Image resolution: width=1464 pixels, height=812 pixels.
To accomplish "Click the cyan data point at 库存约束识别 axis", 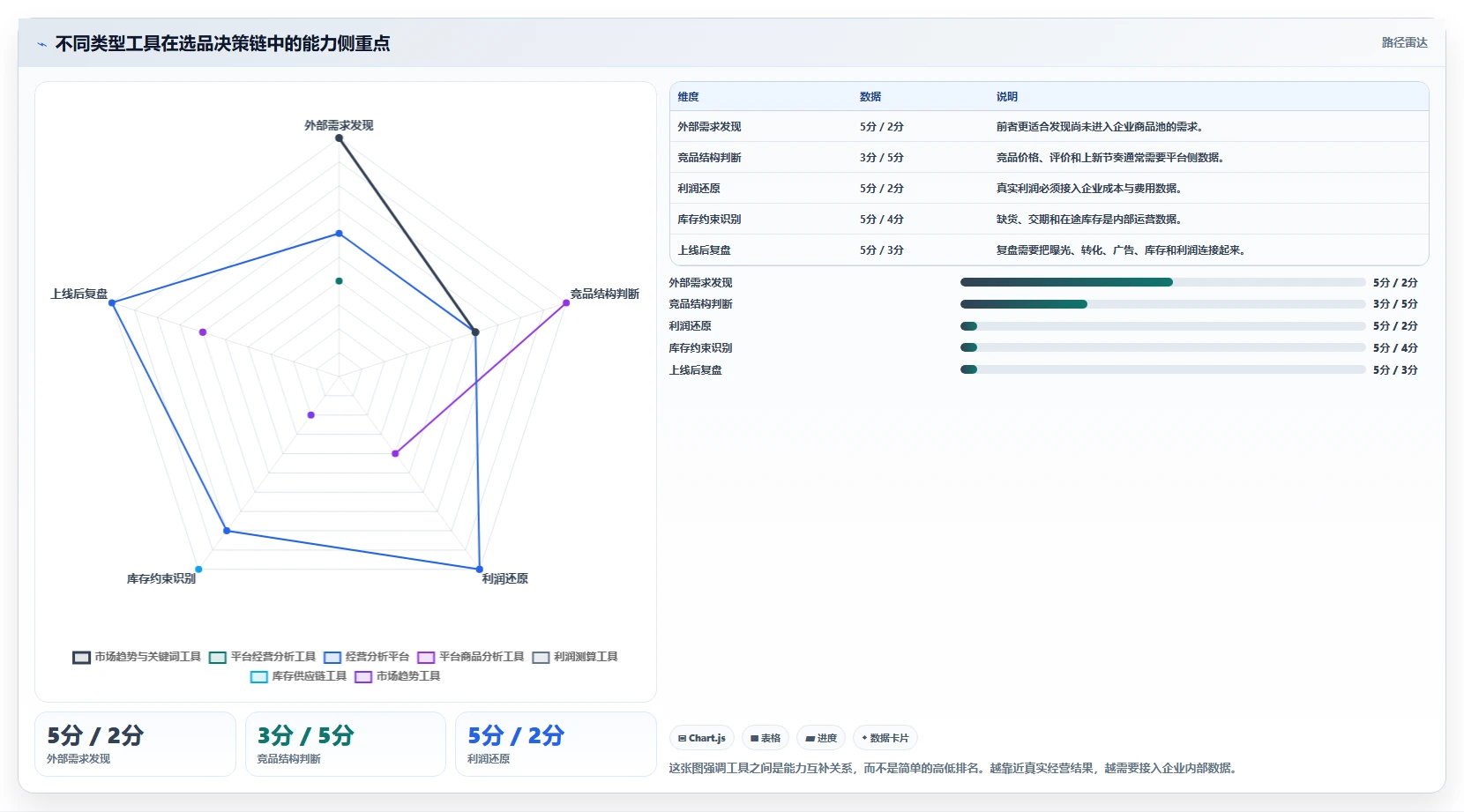I will [198, 570].
